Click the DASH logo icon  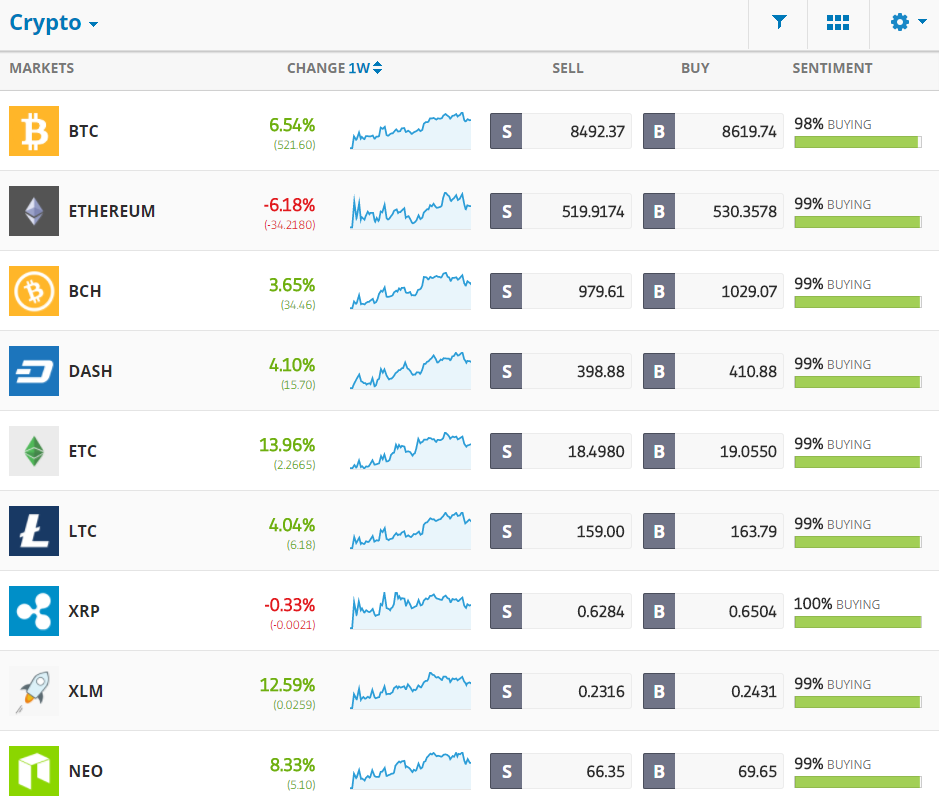34,371
